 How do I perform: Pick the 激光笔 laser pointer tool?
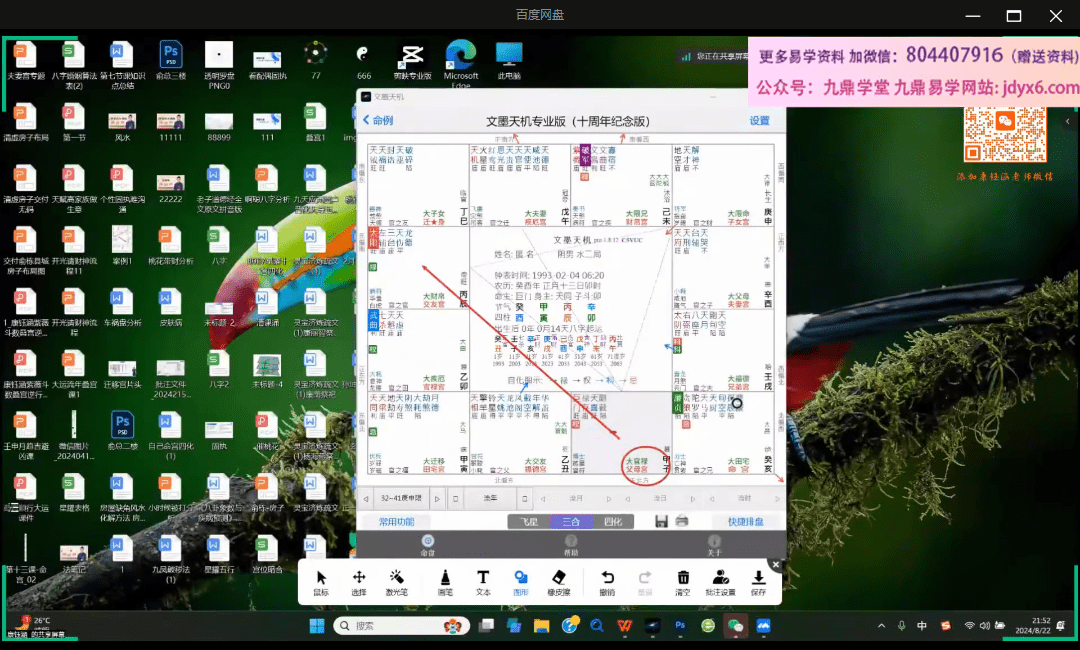[x=396, y=582]
